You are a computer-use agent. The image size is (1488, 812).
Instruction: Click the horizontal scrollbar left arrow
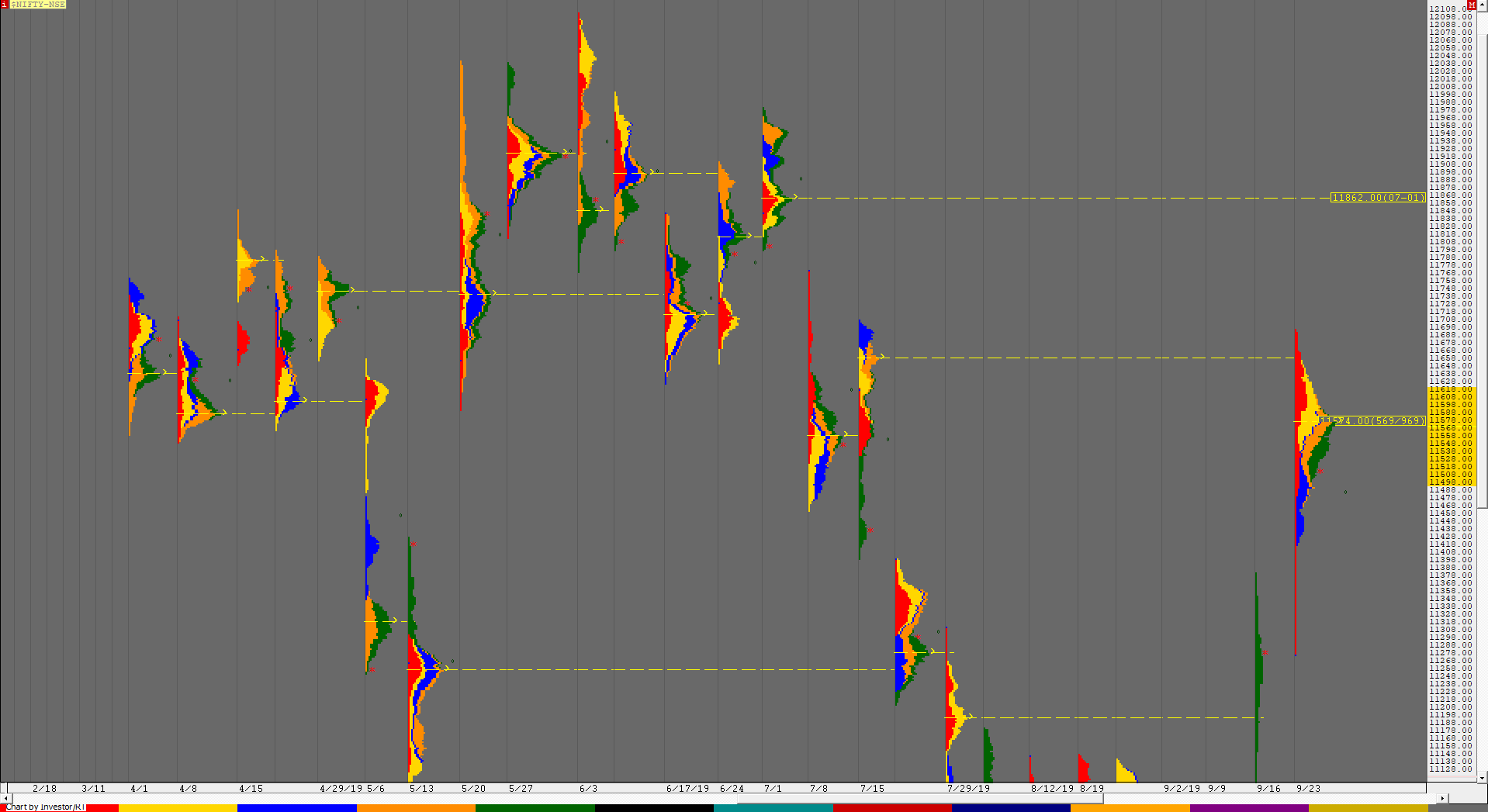click(x=5, y=798)
